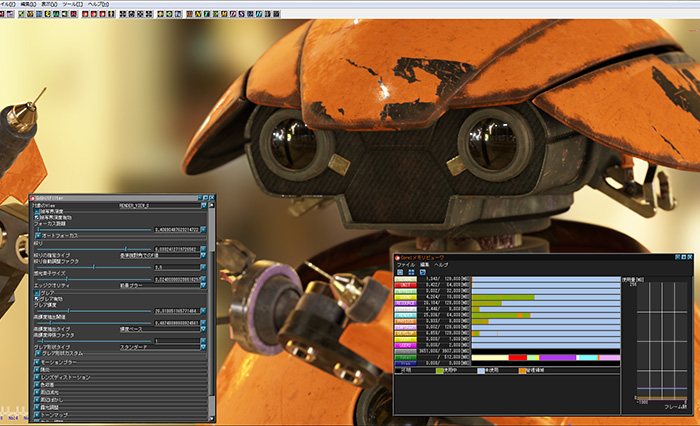Toggle the 被写界深度有効 checkbox

[x=37, y=217]
